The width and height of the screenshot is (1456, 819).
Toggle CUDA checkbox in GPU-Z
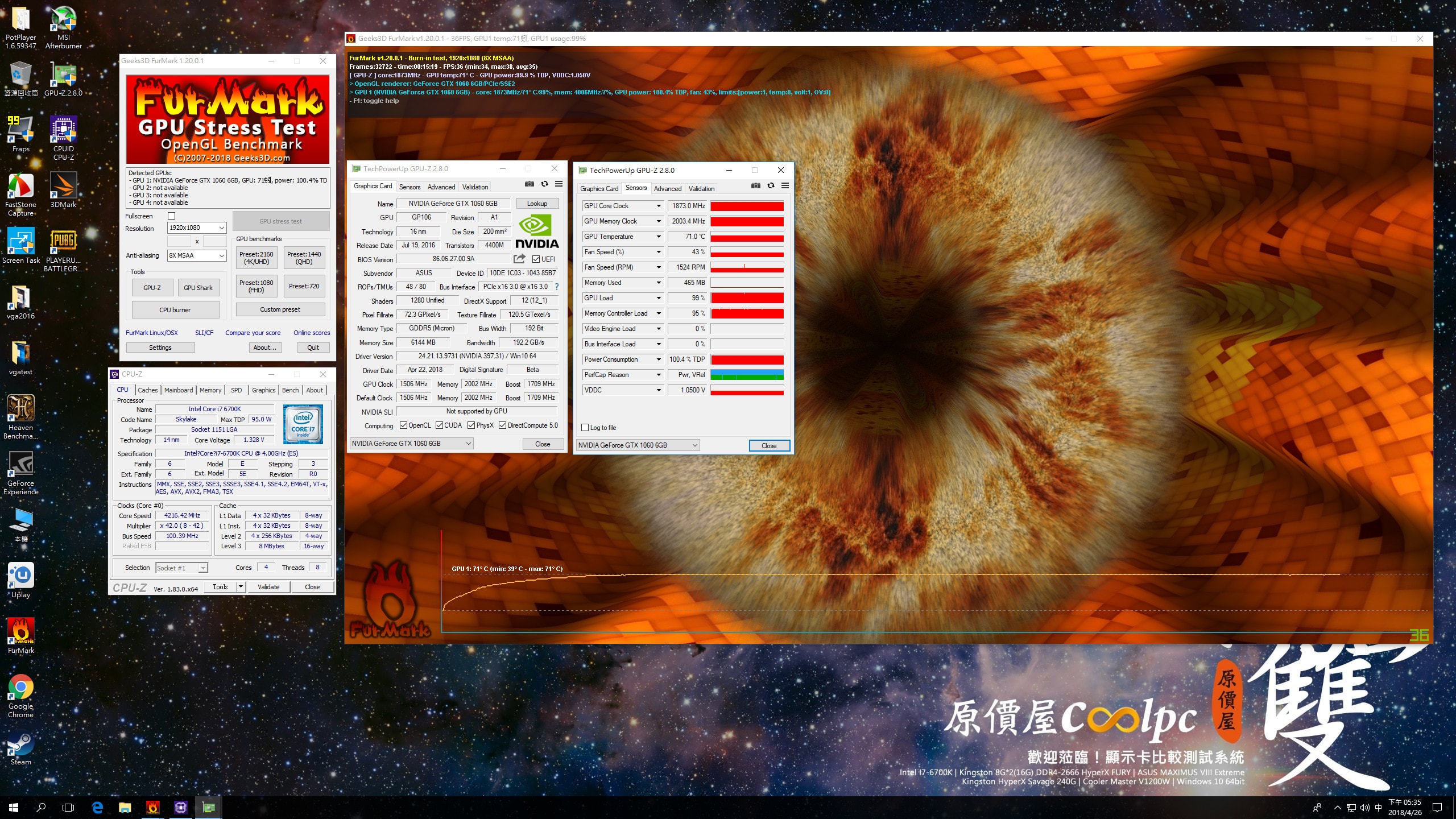tap(439, 425)
